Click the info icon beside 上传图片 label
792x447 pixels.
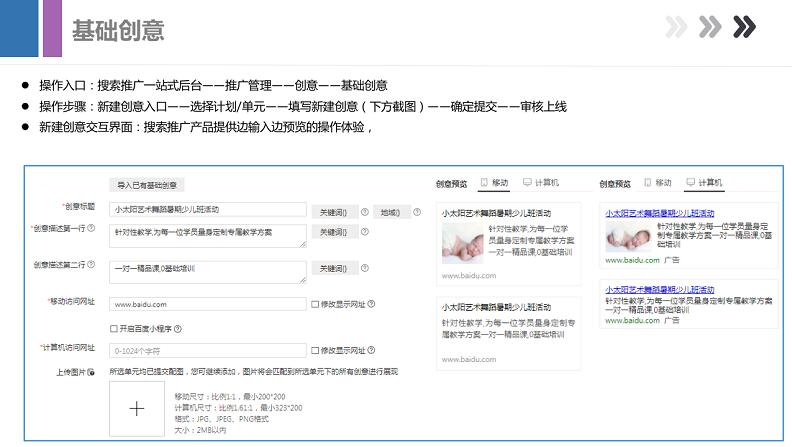coord(91,372)
